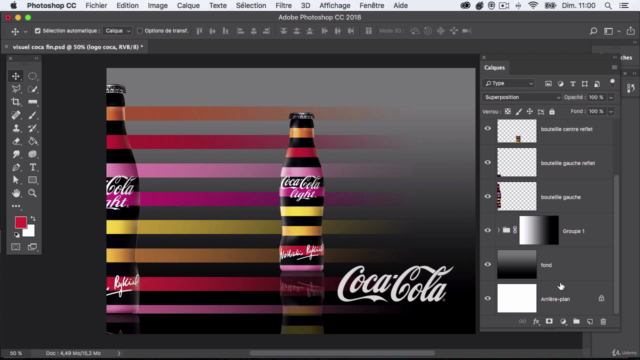The image size is (640, 360).
Task: Hide the fond layer
Action: pos(488,264)
